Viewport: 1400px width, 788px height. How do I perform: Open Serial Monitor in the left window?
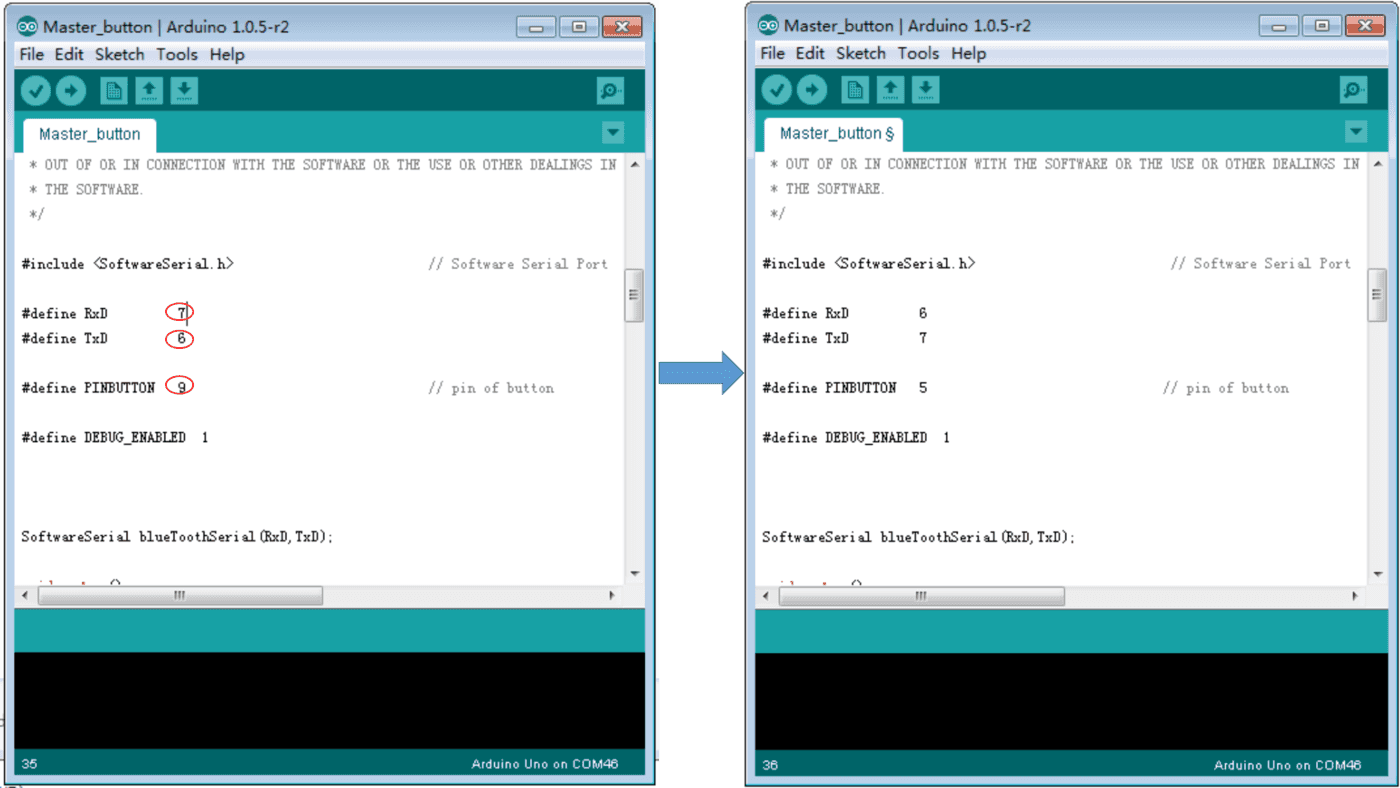[x=610, y=91]
